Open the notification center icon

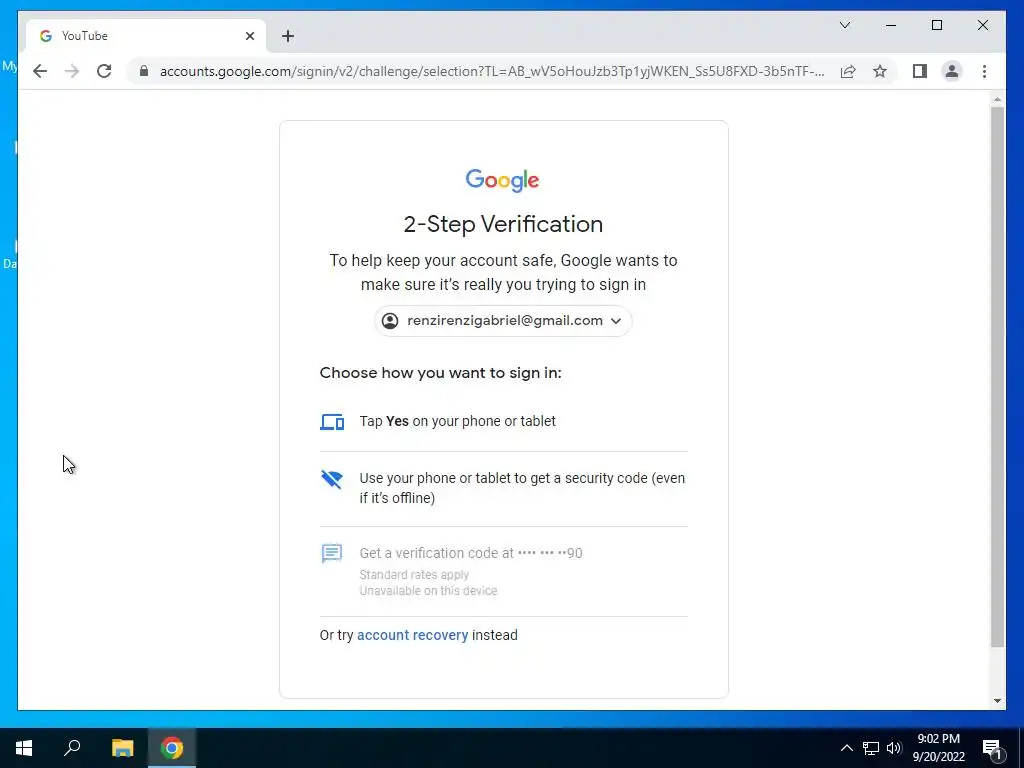pos(991,748)
